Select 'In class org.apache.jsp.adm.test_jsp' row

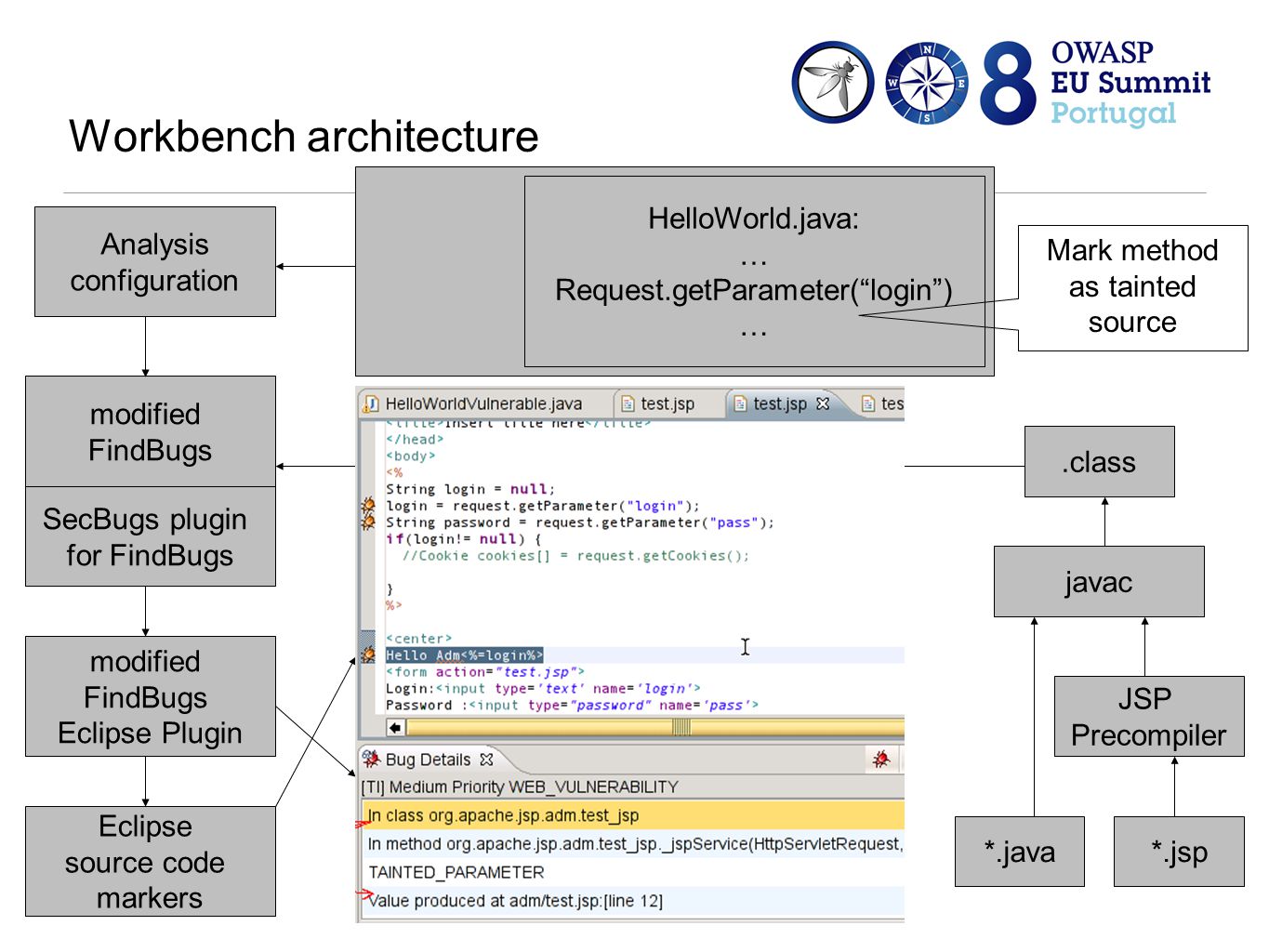tap(632, 815)
